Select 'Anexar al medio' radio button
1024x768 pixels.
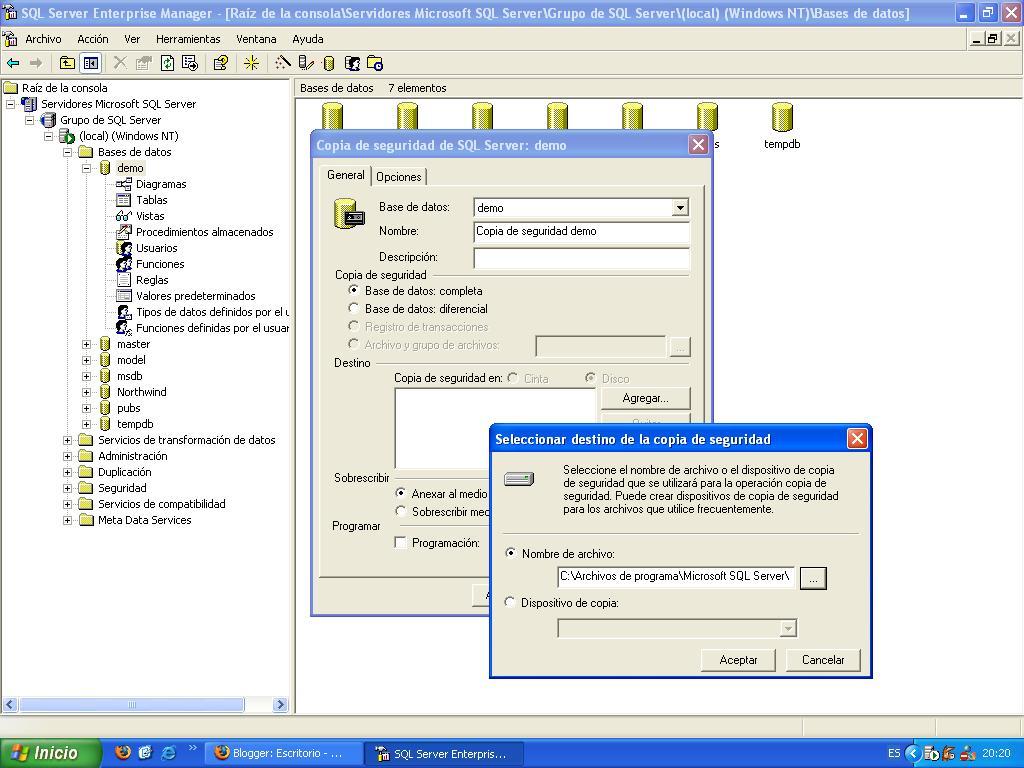tap(401, 492)
